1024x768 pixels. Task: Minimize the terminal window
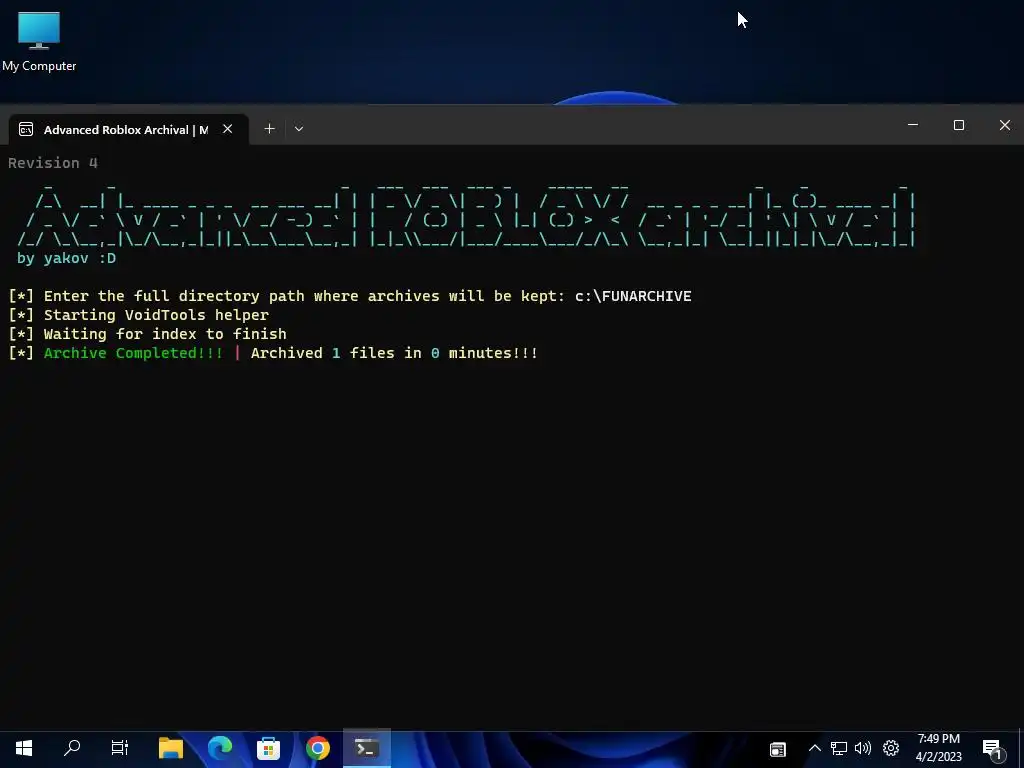tap(913, 125)
